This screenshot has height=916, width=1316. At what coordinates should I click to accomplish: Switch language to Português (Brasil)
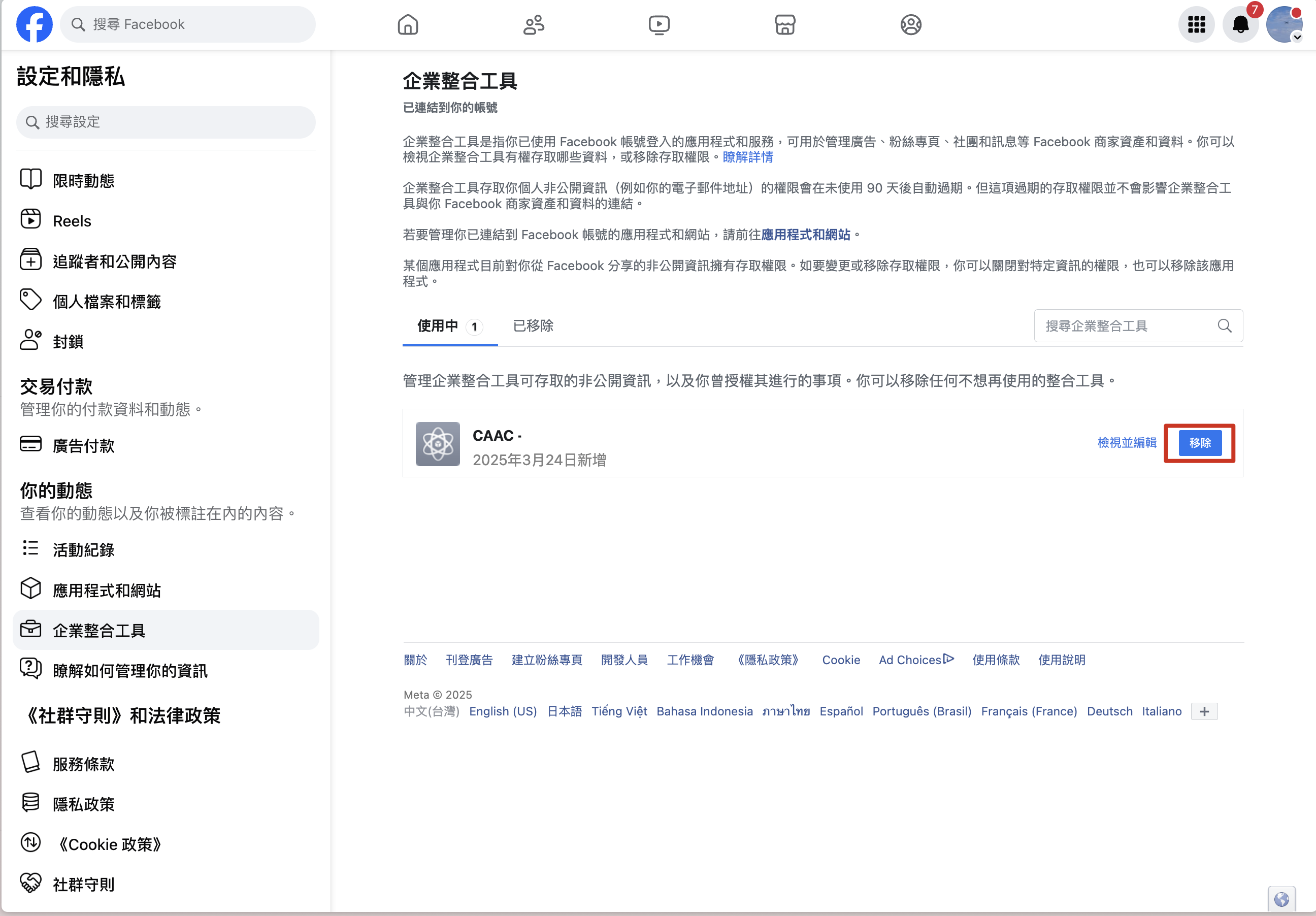pyautogui.click(x=922, y=711)
